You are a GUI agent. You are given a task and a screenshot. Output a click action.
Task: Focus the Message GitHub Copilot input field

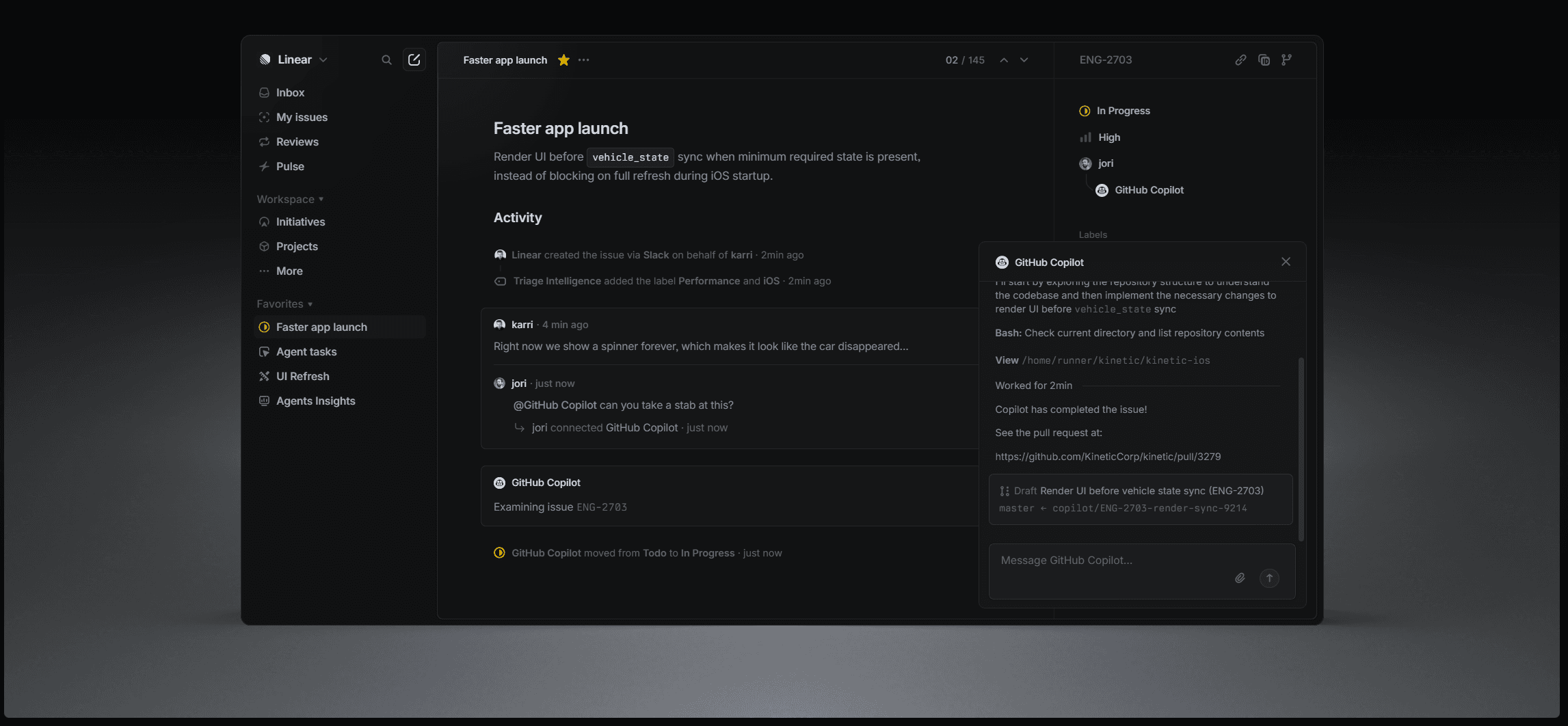point(1108,561)
